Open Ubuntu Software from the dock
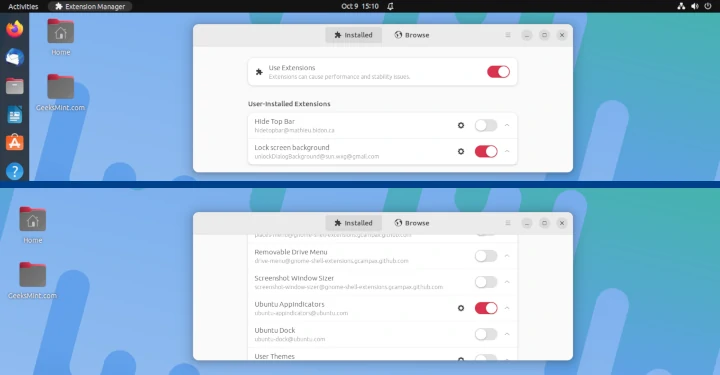 (15, 143)
